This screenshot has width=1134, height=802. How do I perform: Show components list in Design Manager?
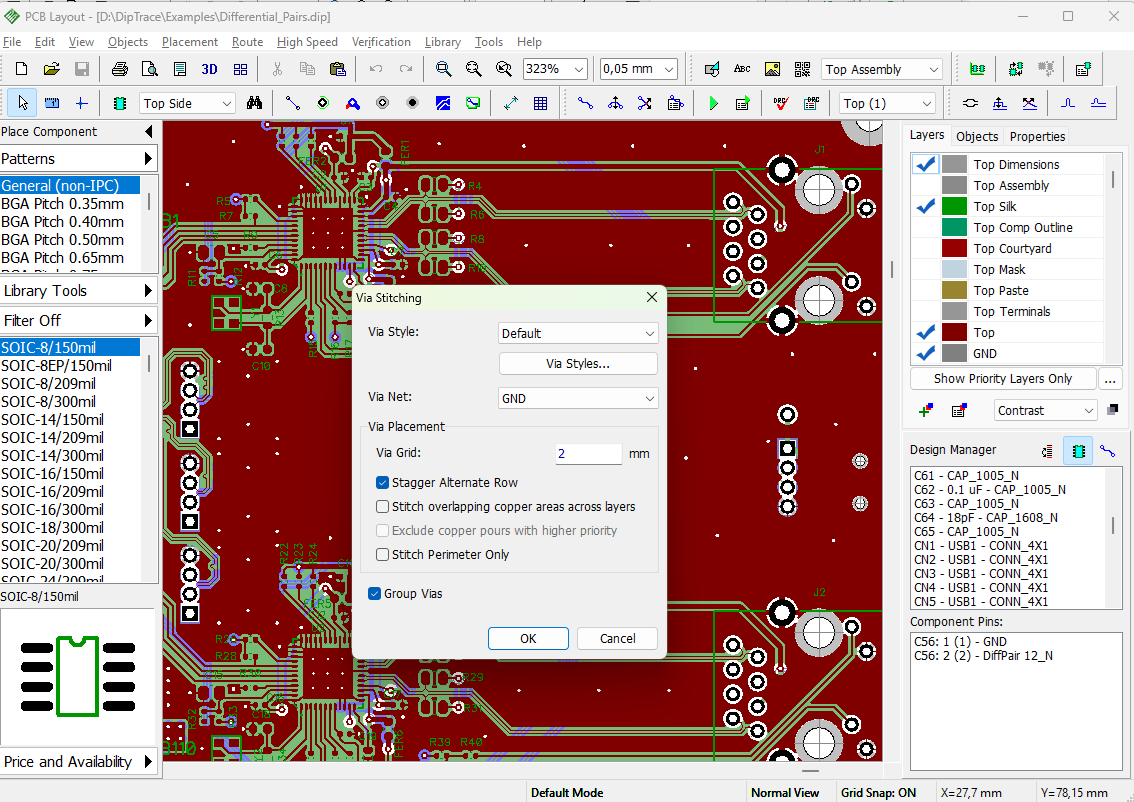[1078, 451]
